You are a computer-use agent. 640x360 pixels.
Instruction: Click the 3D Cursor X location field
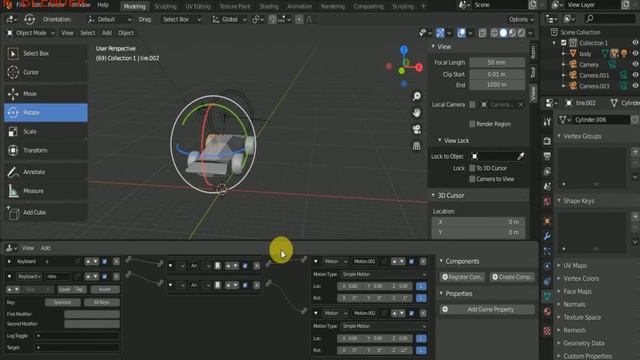click(x=478, y=222)
